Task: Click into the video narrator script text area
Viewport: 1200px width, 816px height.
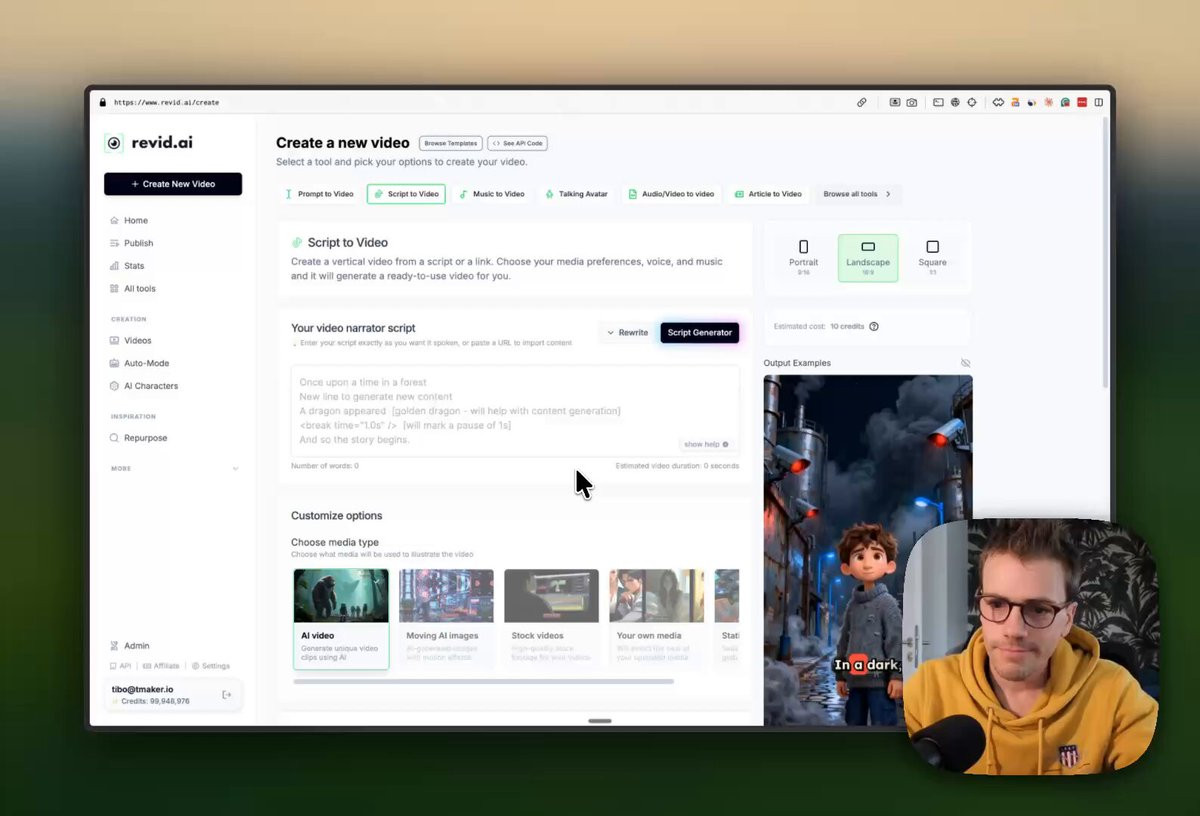Action: pyautogui.click(x=515, y=411)
